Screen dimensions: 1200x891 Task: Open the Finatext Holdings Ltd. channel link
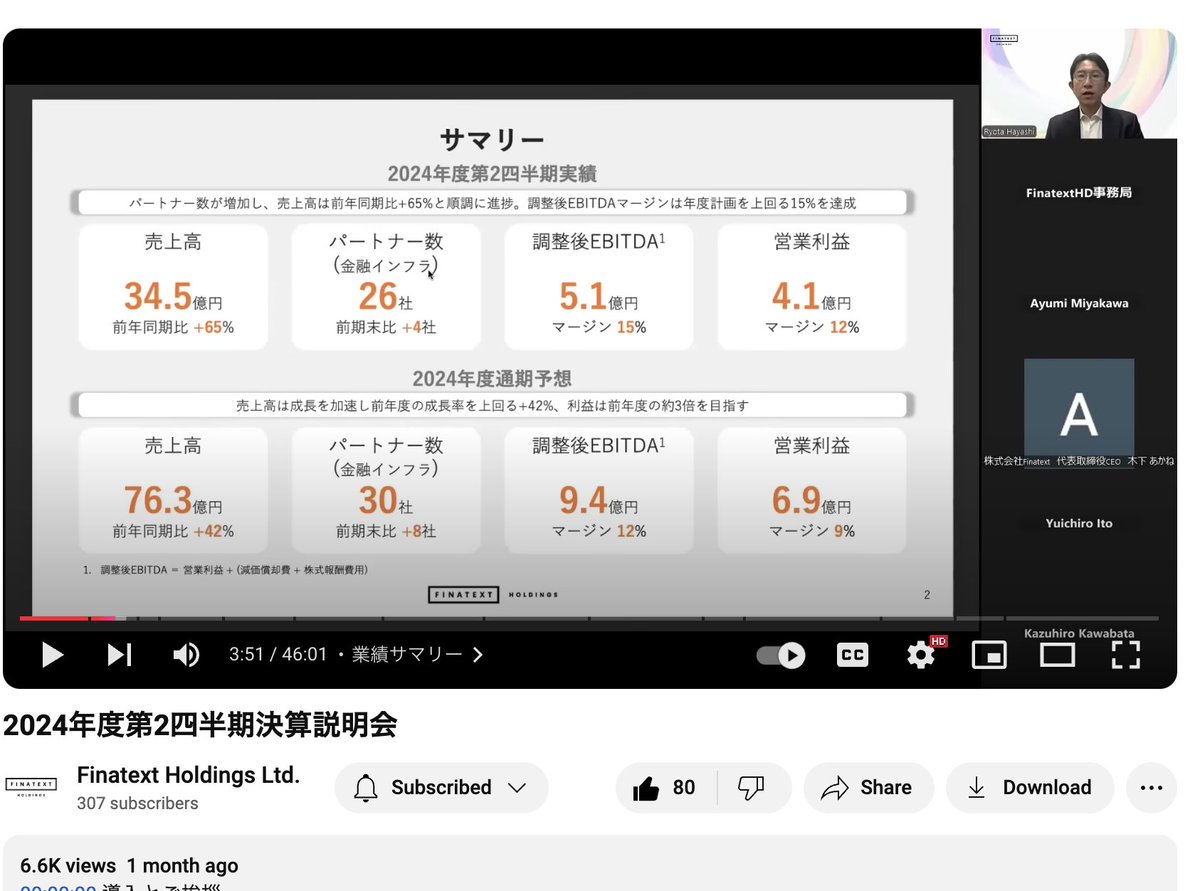tap(188, 776)
